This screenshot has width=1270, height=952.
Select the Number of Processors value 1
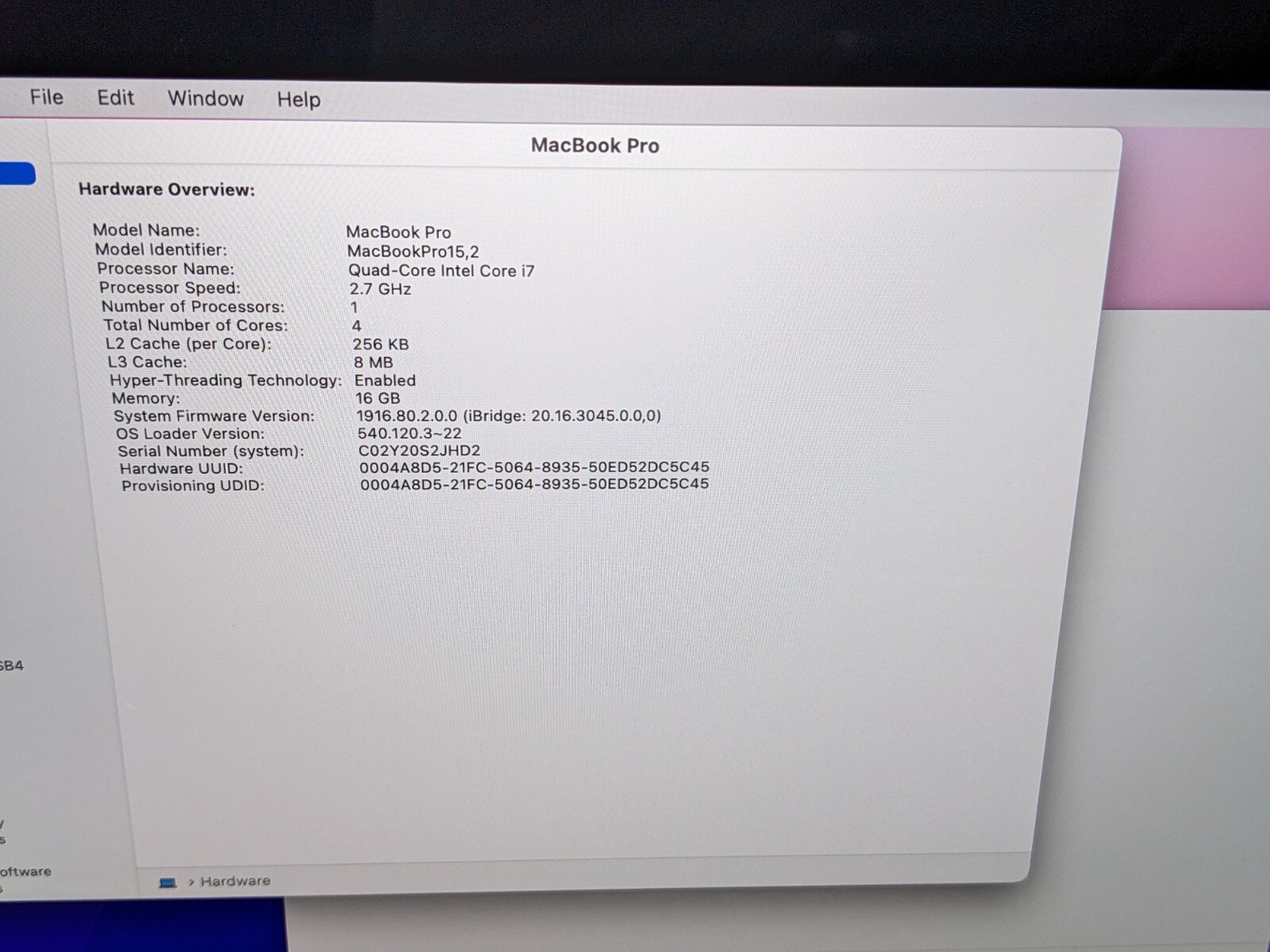(x=354, y=307)
